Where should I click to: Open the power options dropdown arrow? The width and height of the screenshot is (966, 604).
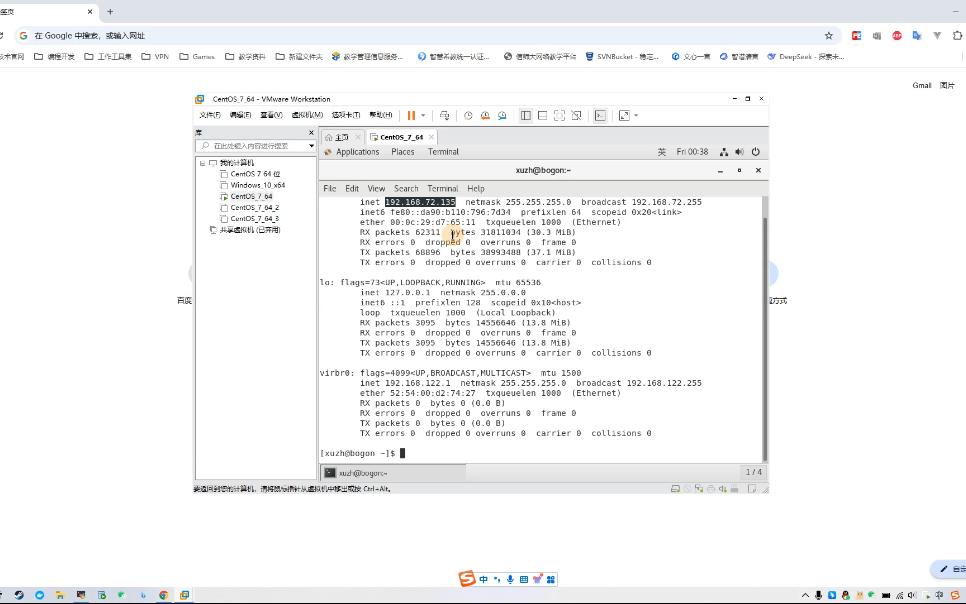[421, 115]
